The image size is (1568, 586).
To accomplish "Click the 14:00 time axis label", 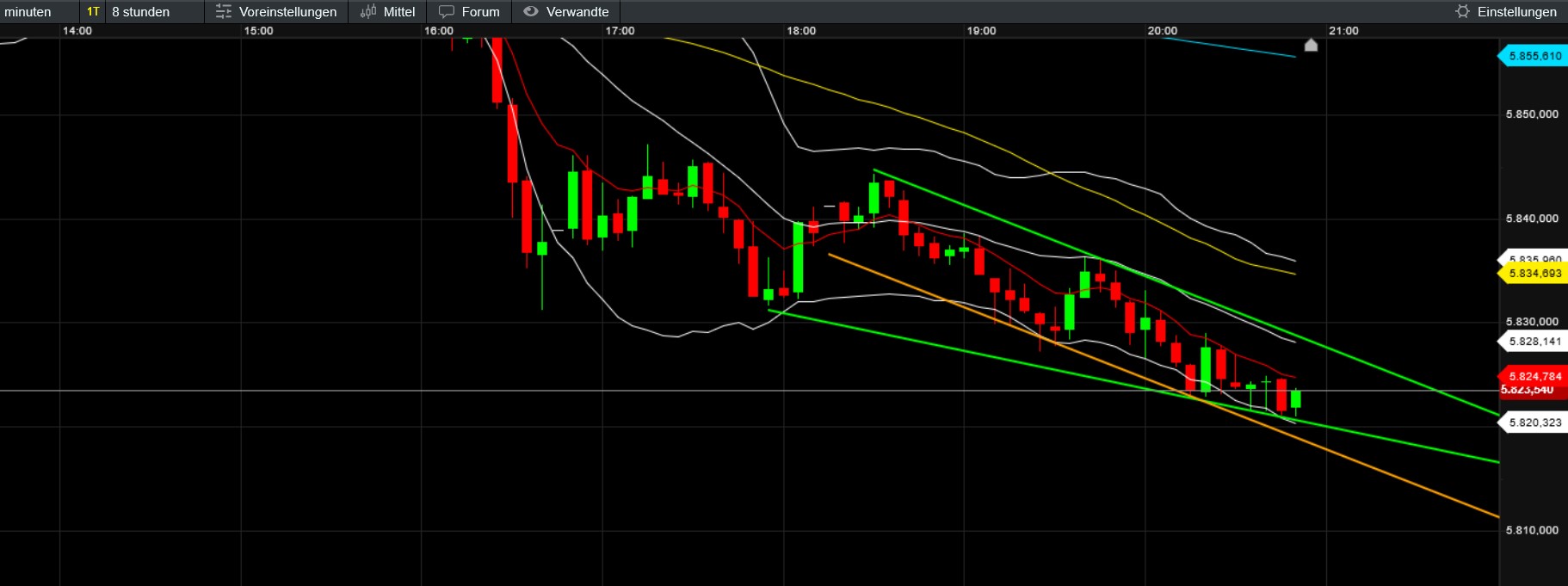I will click(77, 30).
